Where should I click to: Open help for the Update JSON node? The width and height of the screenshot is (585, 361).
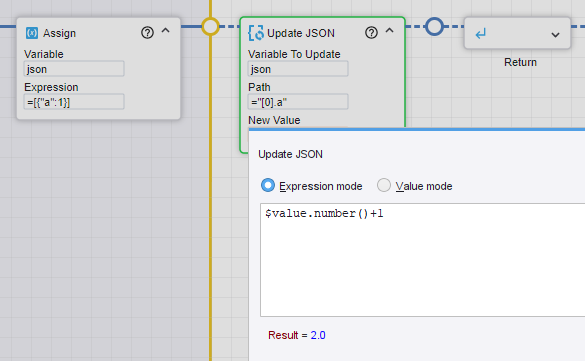pos(371,33)
